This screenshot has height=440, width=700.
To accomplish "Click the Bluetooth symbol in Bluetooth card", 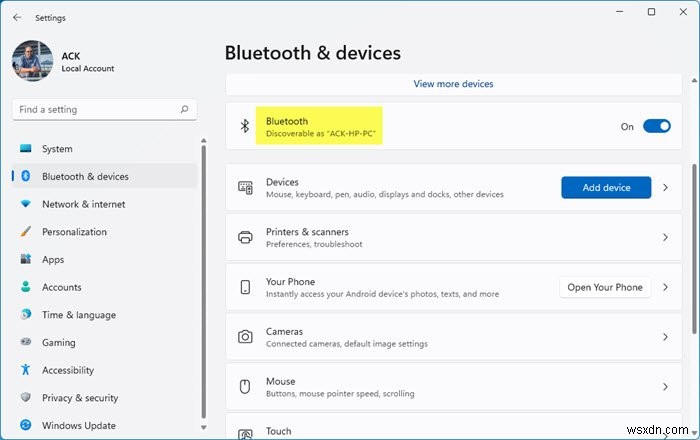I will 245,126.
